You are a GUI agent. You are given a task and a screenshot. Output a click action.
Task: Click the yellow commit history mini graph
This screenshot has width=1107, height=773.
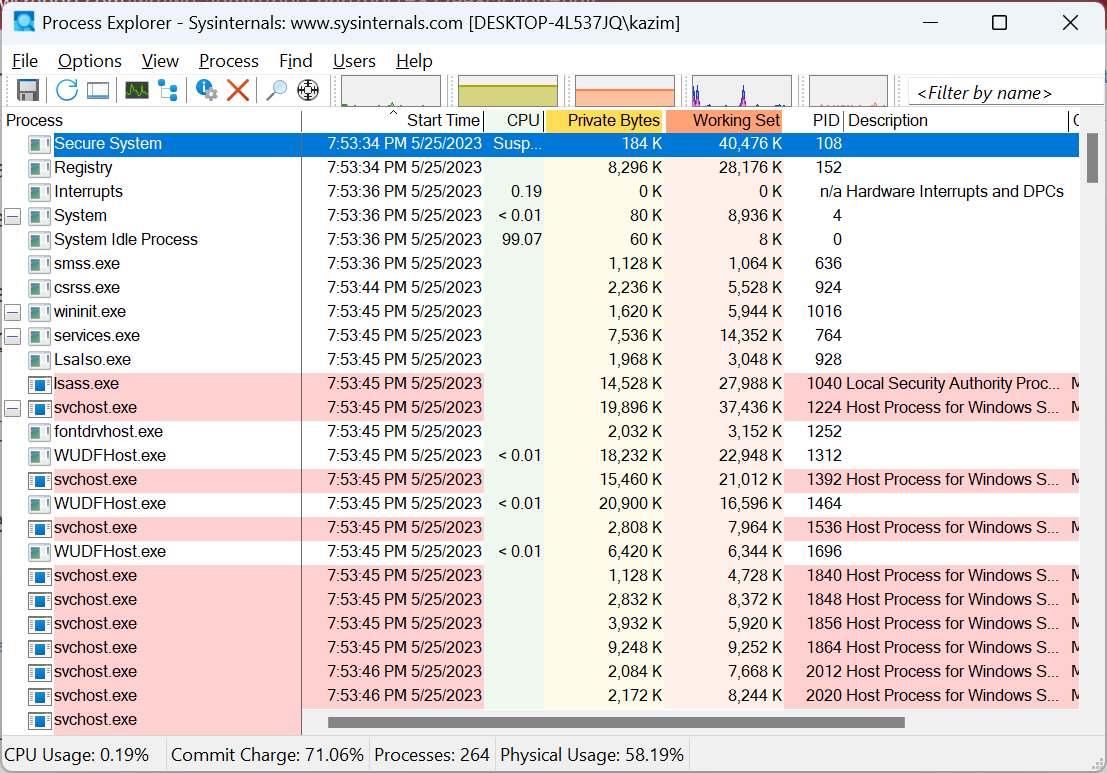coord(508,91)
